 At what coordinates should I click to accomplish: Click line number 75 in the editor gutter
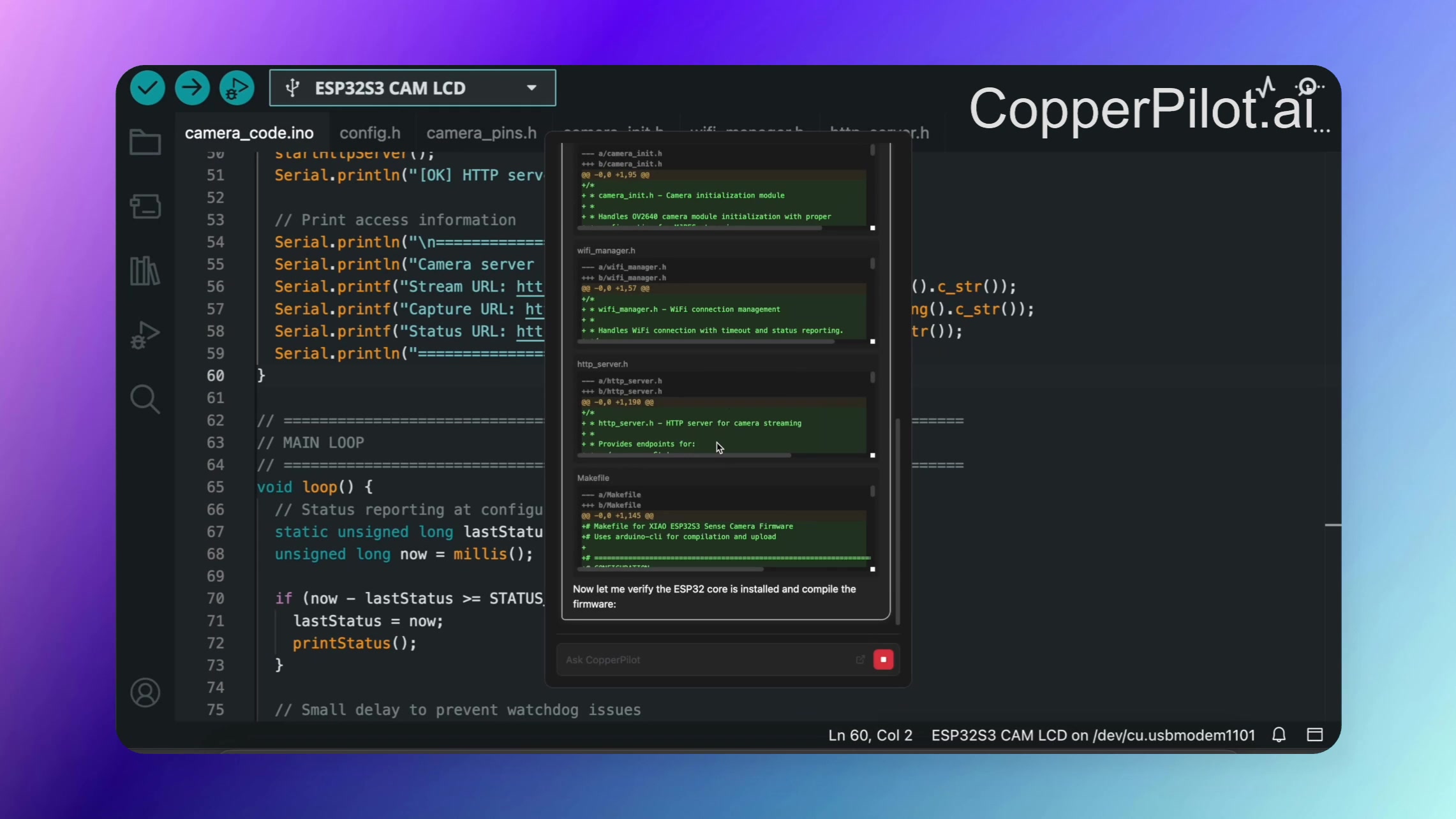tap(215, 710)
